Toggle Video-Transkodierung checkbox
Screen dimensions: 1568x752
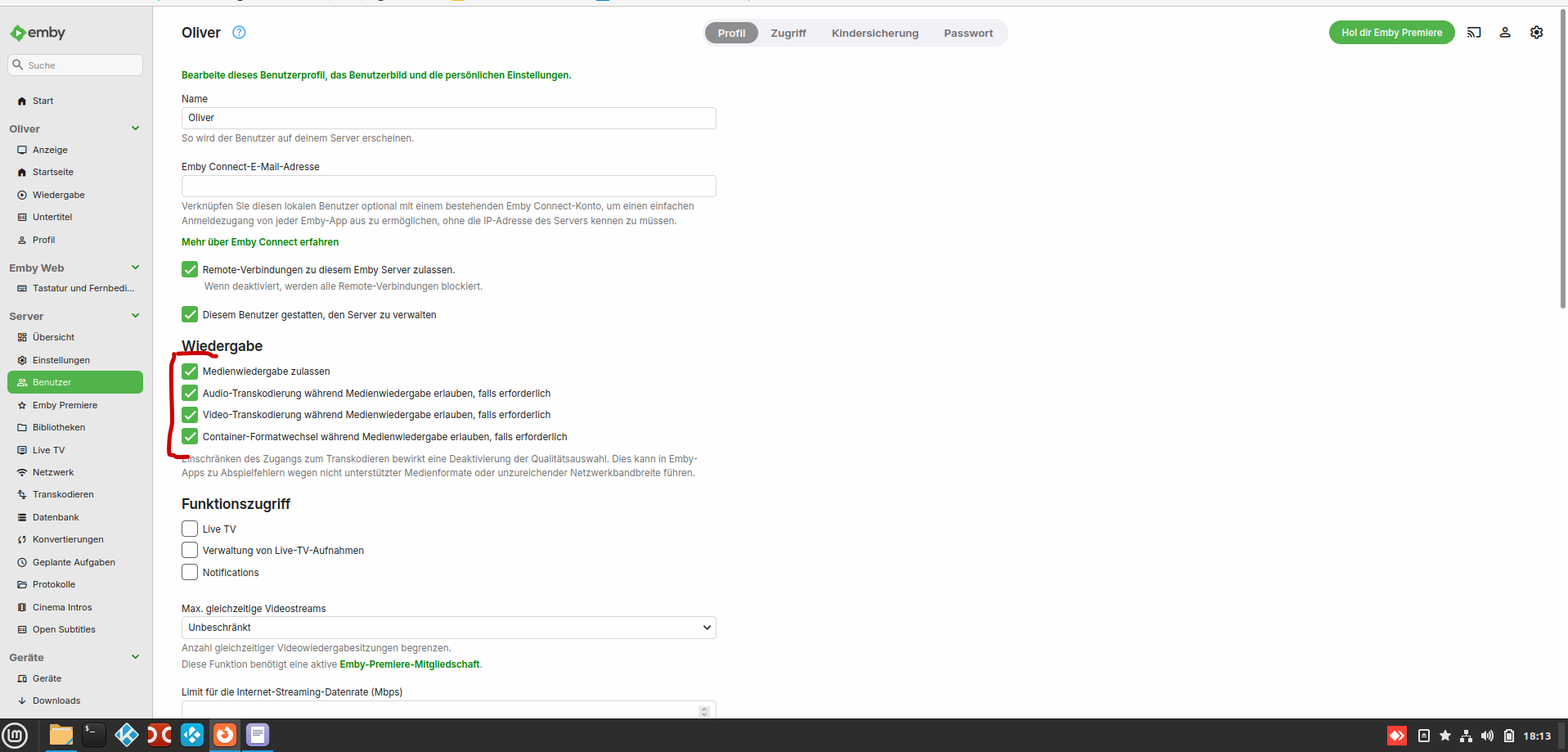[x=190, y=415]
